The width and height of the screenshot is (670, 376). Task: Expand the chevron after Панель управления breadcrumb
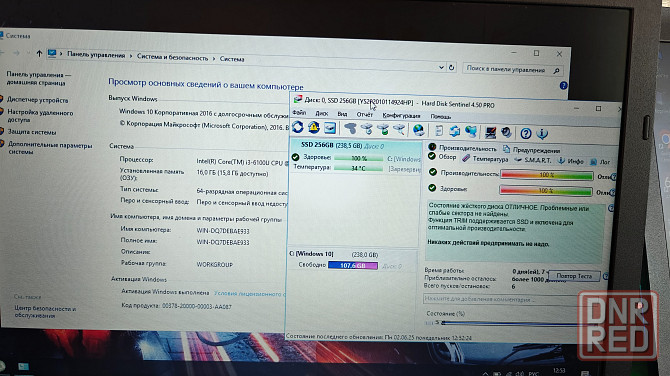(131, 56)
